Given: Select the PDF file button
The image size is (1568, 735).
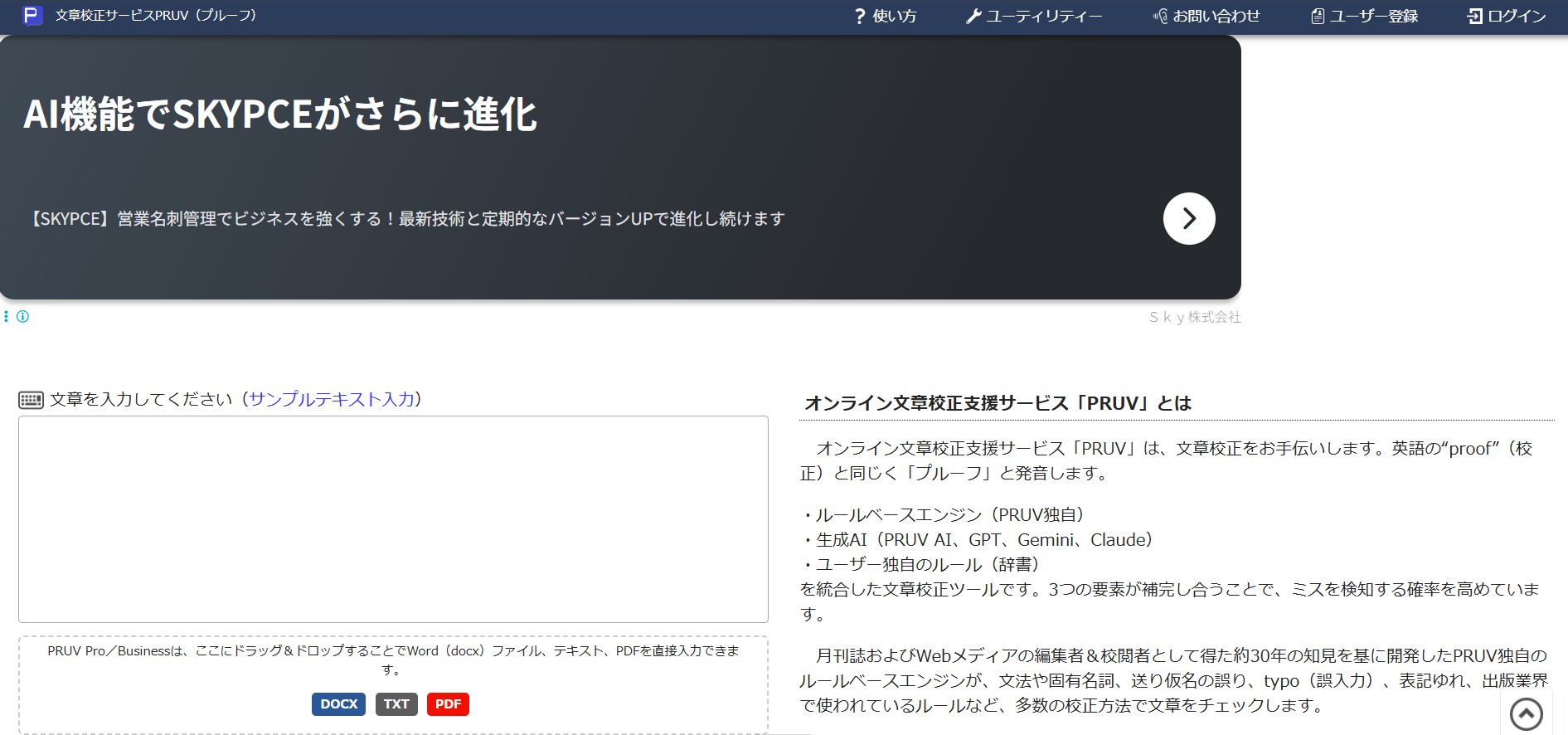Looking at the screenshot, I should pos(448,704).
